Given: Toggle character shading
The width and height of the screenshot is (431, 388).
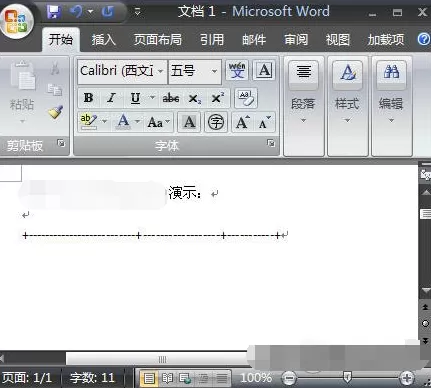Looking at the screenshot, I should 189,122.
